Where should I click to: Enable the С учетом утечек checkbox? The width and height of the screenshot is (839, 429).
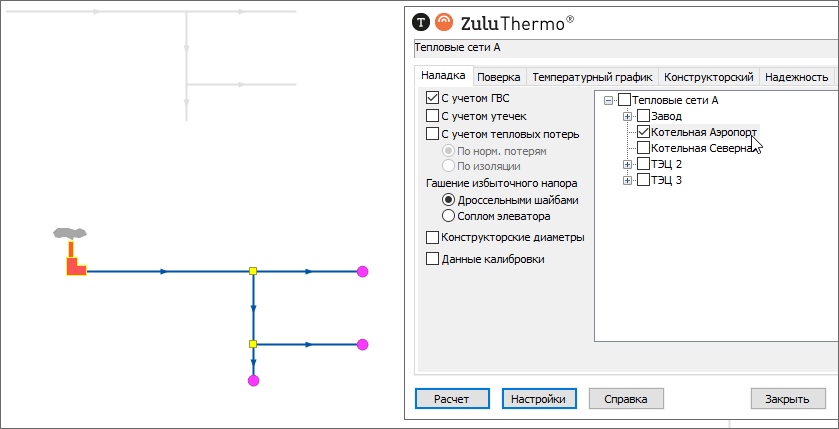[432, 116]
